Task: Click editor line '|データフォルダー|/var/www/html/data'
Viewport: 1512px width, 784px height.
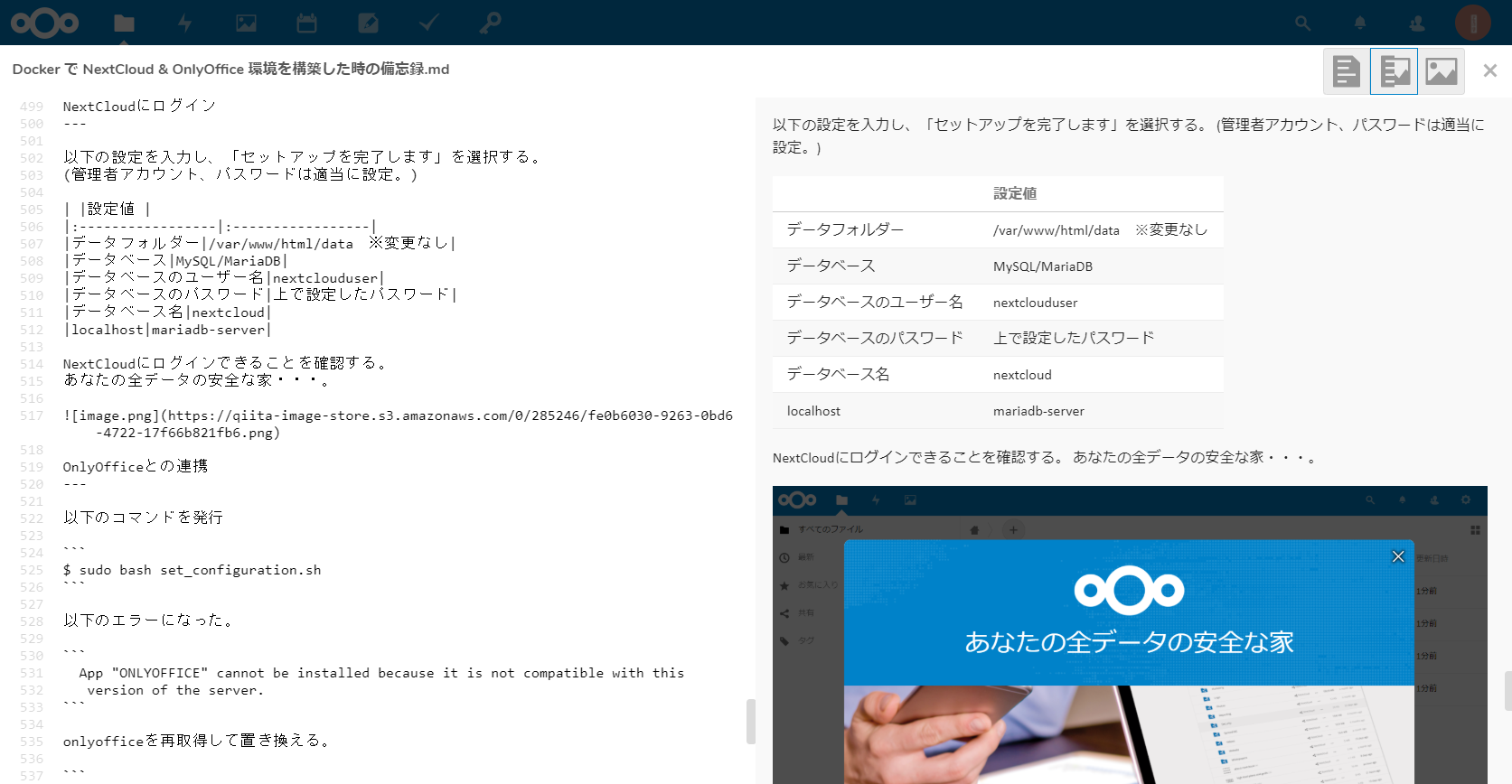Action: click(x=259, y=244)
